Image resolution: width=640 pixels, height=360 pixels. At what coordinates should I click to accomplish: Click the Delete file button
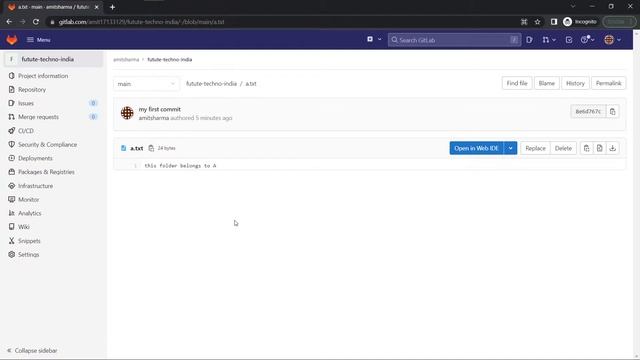(563, 148)
